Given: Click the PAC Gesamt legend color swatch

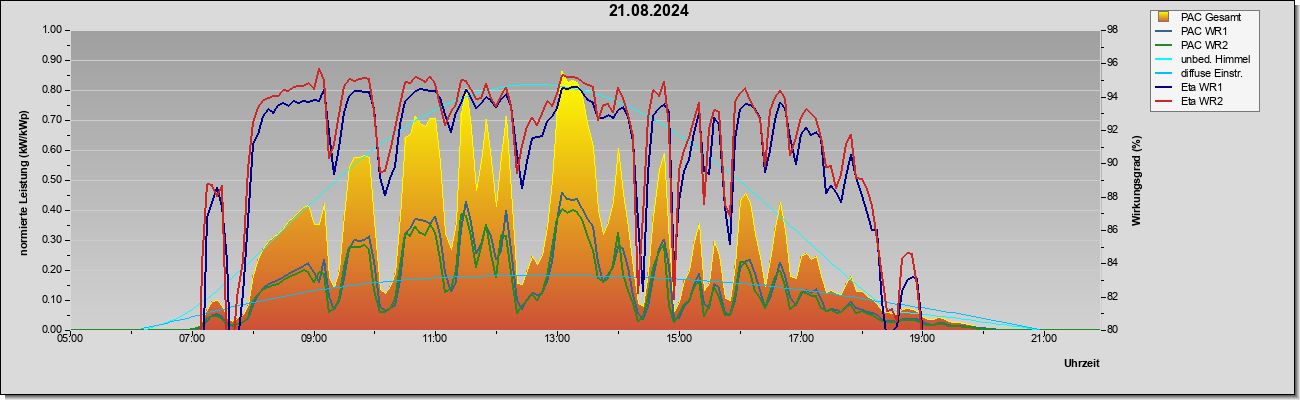Looking at the screenshot, I should tap(1164, 17).
